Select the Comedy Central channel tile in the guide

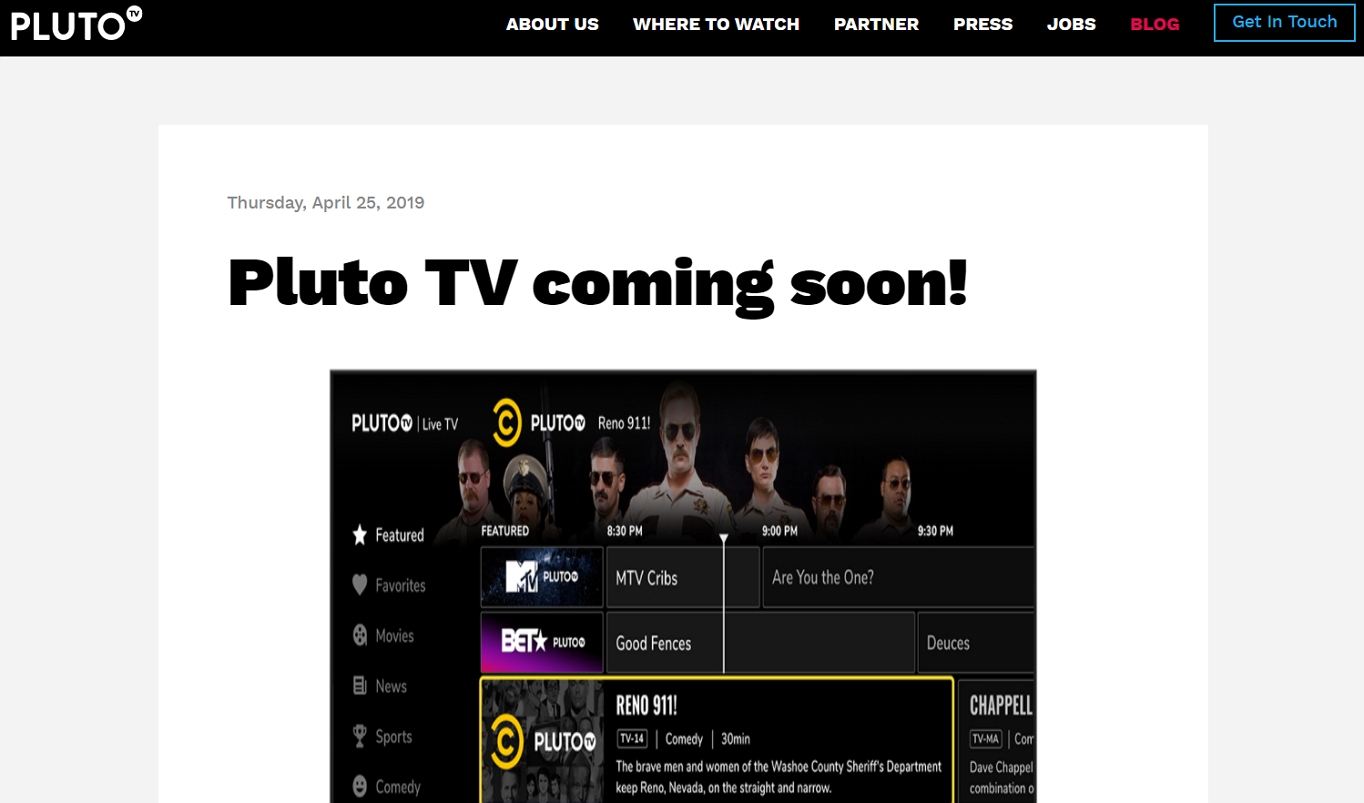click(x=542, y=740)
